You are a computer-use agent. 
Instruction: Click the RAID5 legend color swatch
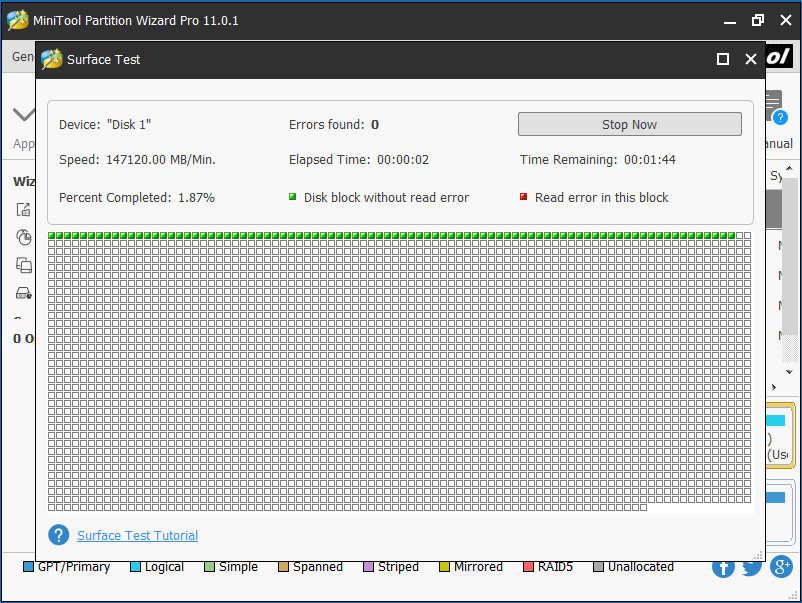click(x=528, y=567)
